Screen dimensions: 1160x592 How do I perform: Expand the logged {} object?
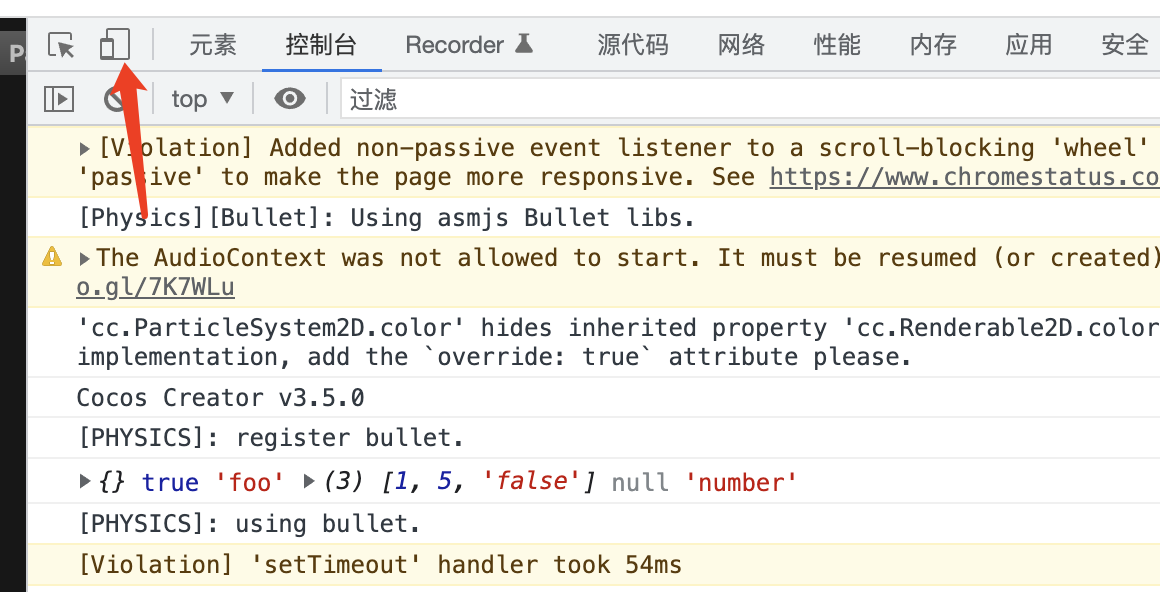click(x=85, y=482)
